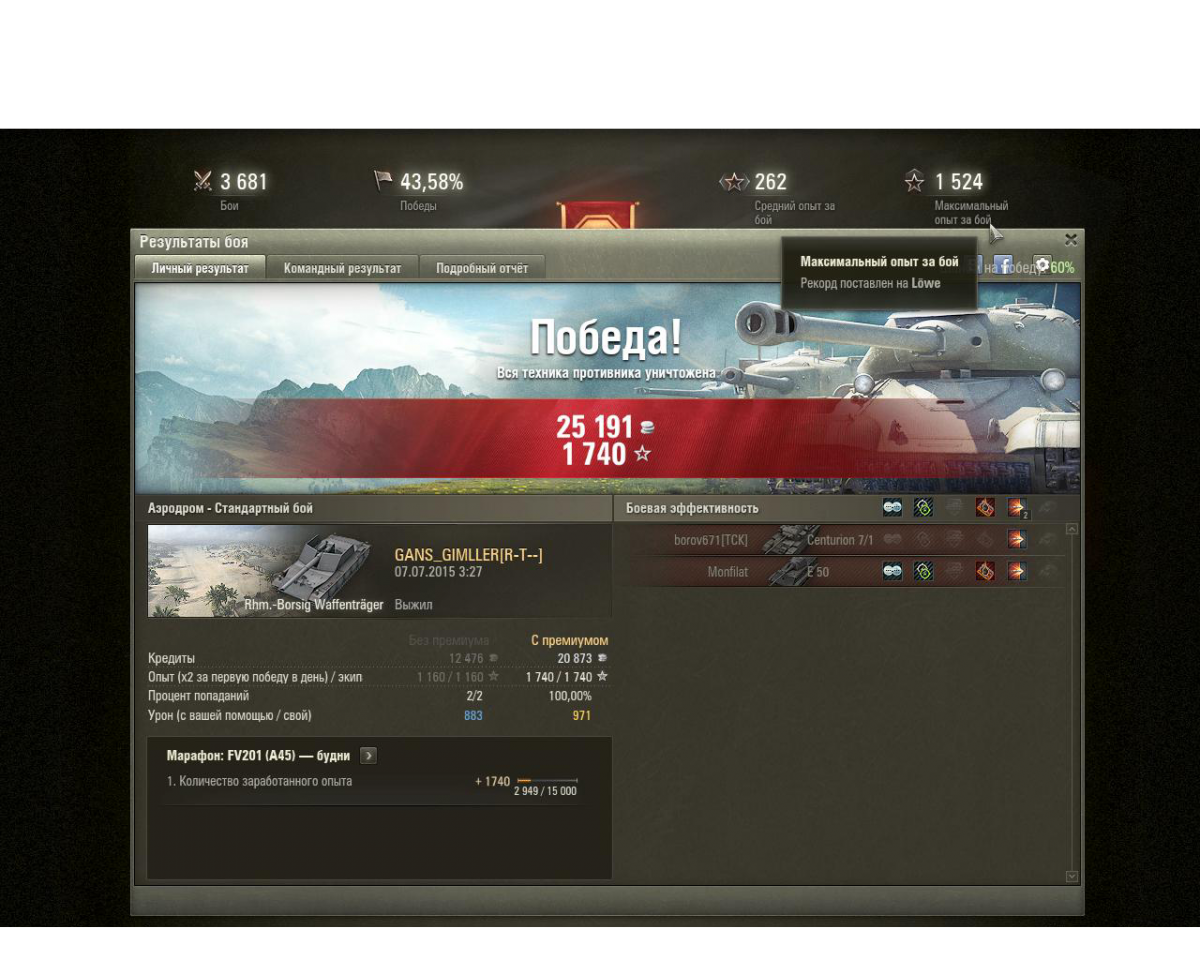The image size is (1200, 960).
Task: Click damage-dealt icon with count 2
Action: tap(1017, 508)
